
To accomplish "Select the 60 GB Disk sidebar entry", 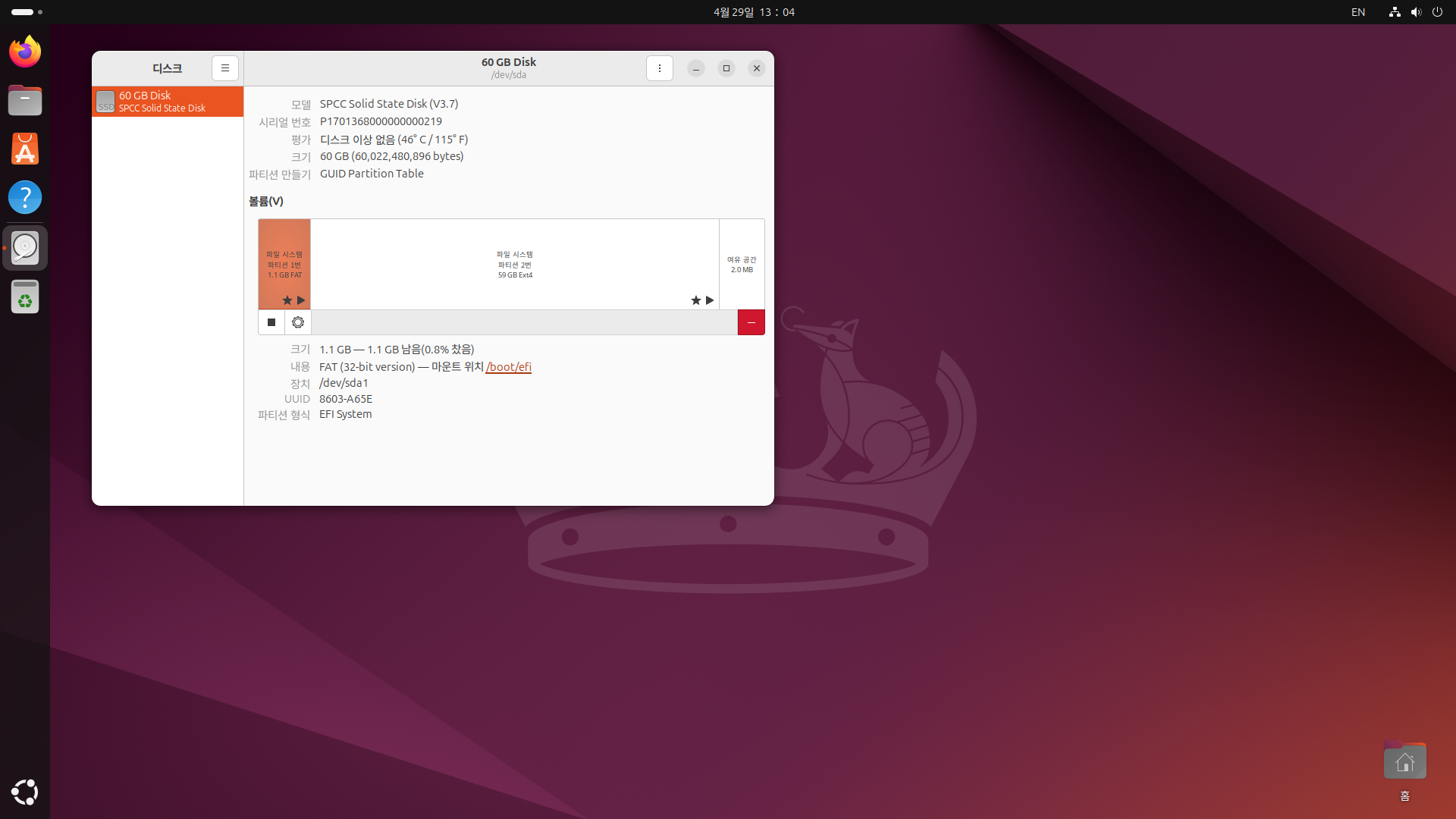I will pos(168,102).
